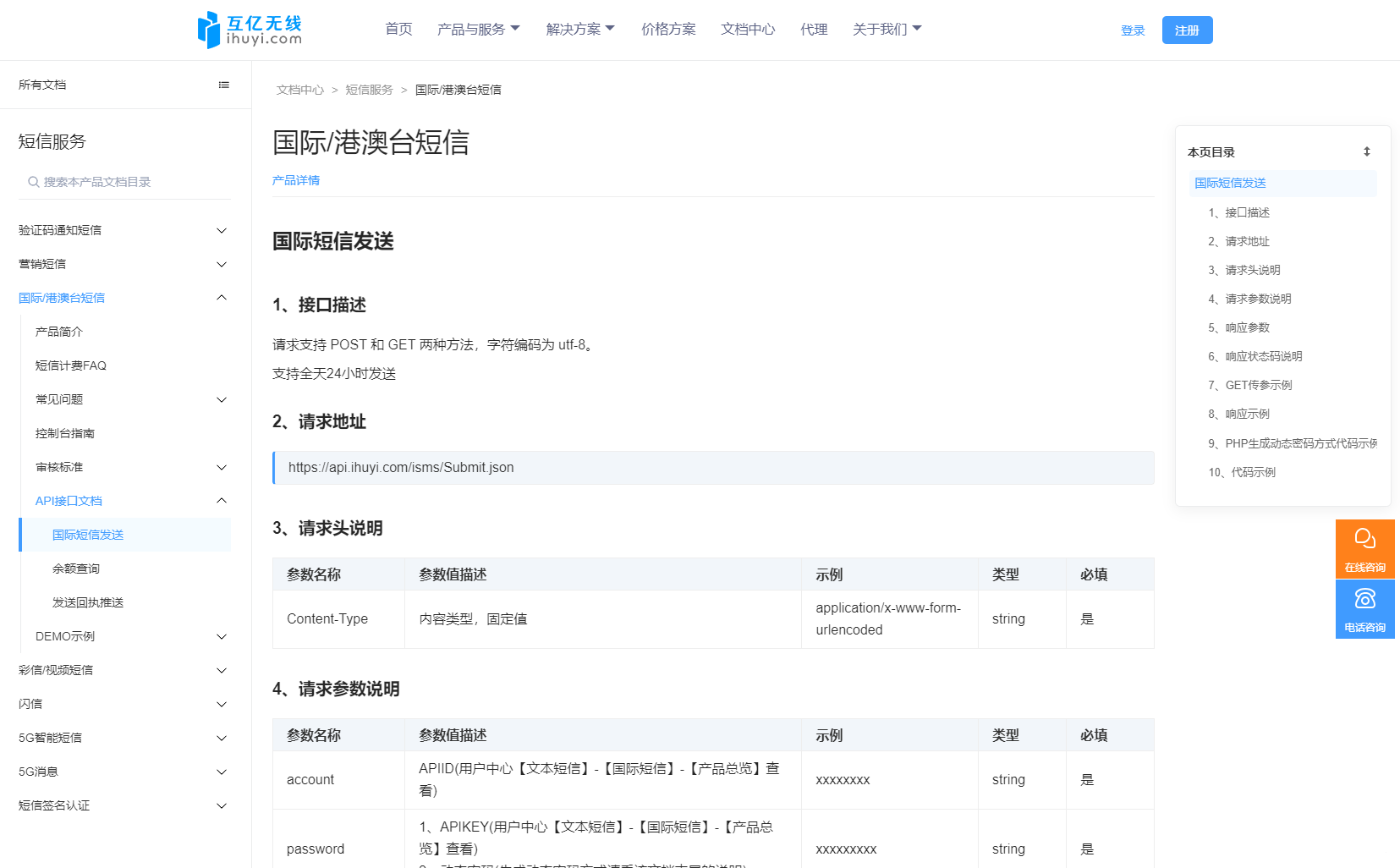Collapse the API接口文档 section
This screenshot has height=868, width=1400.
(222, 500)
